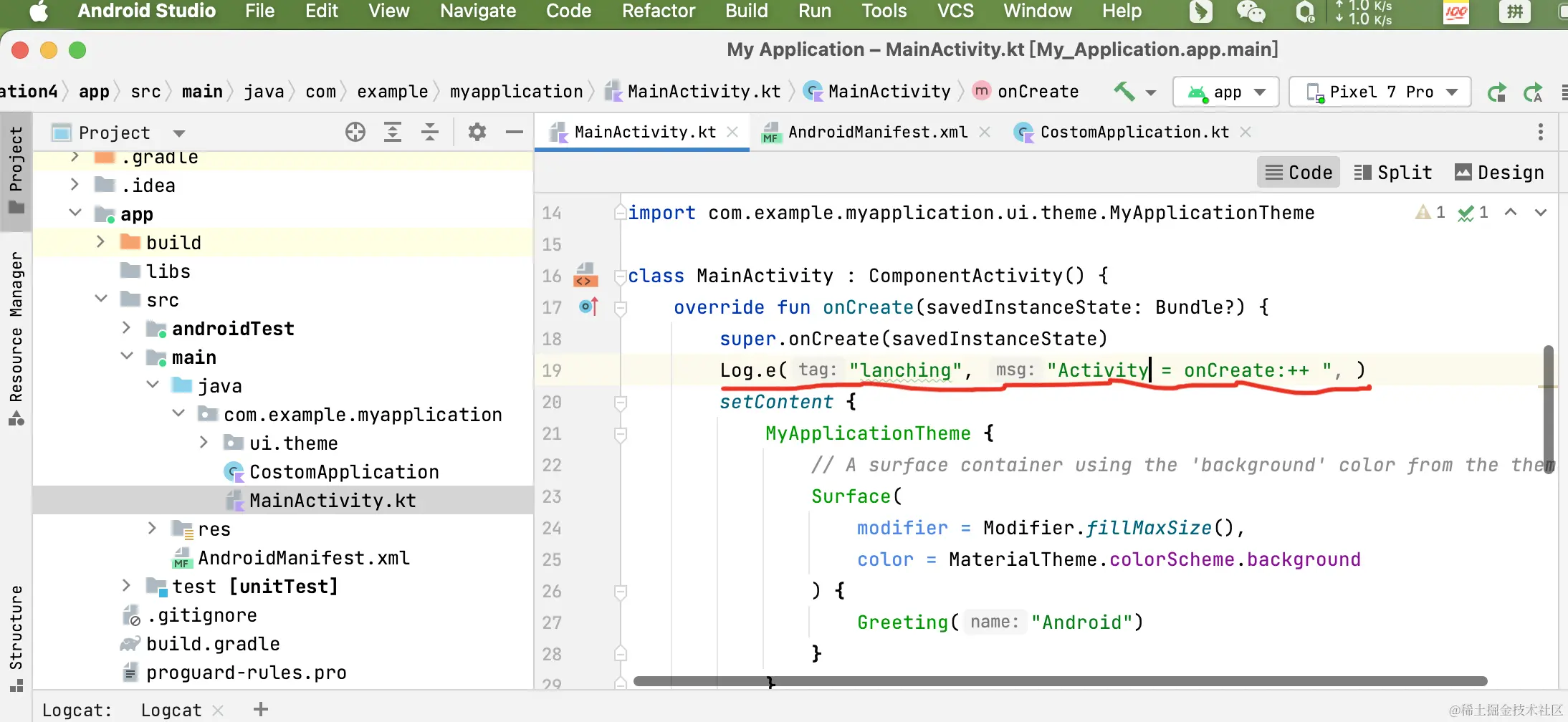
Task: Open the app run configuration dropdown
Action: [1225, 92]
